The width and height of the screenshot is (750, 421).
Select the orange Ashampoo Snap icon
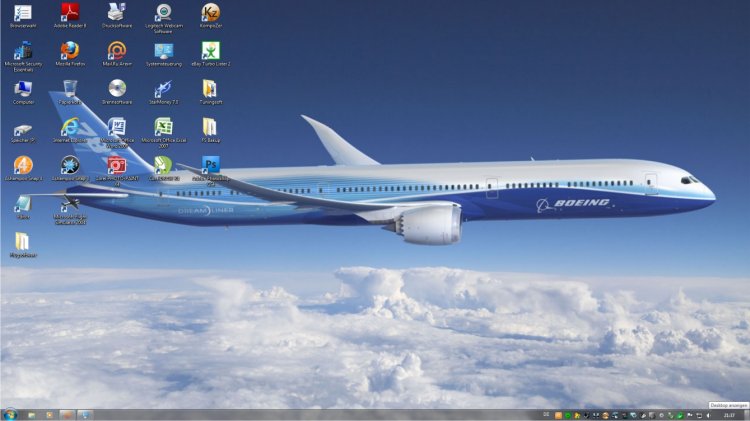click(x=23, y=168)
